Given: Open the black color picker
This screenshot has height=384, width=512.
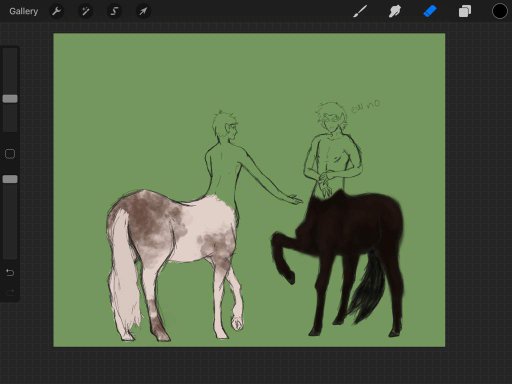Looking at the screenshot, I should point(499,11).
